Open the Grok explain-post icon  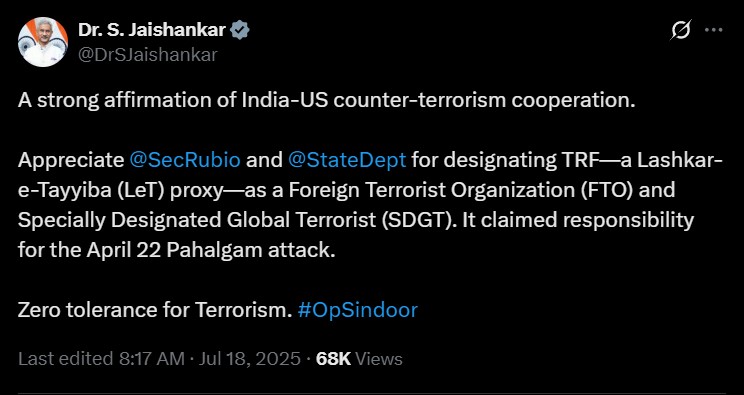[x=681, y=30]
